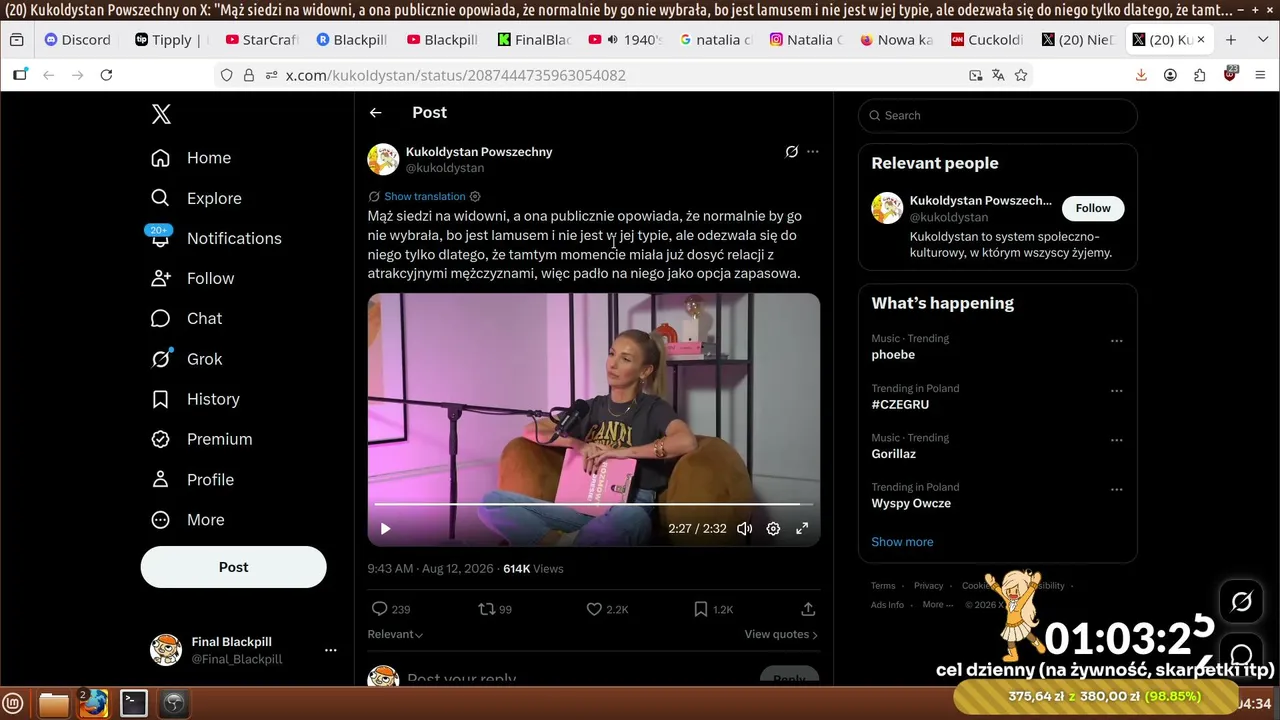
Task: Open more options for Gorillaz trend
Action: (x=1117, y=440)
